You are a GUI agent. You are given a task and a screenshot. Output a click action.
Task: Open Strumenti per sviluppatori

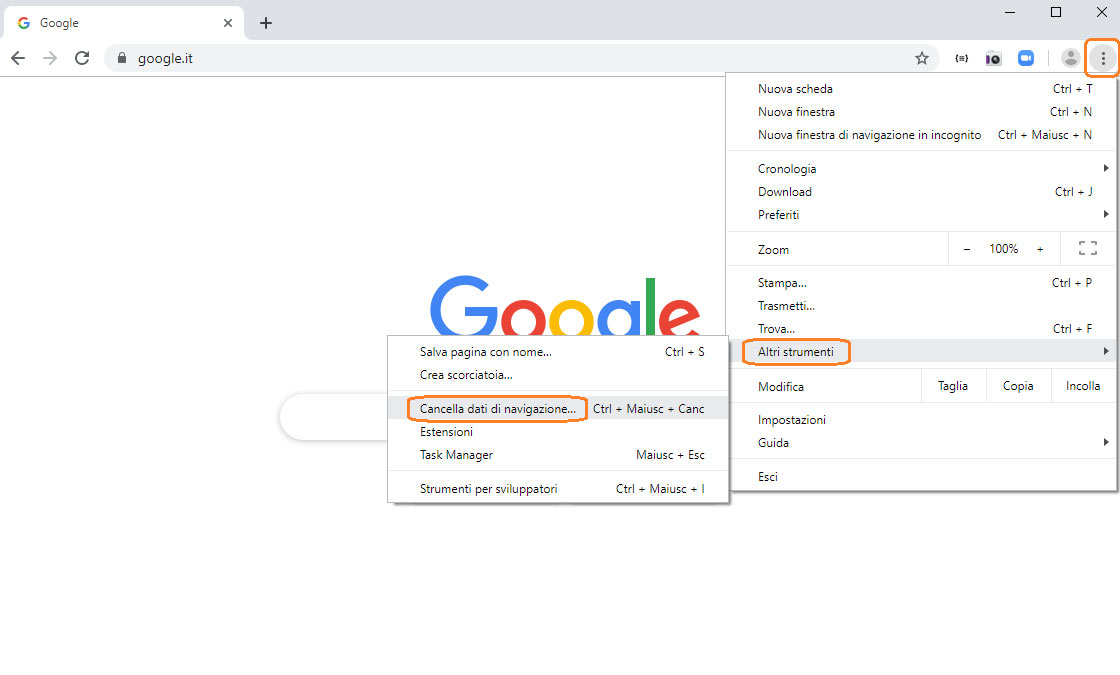(558, 489)
